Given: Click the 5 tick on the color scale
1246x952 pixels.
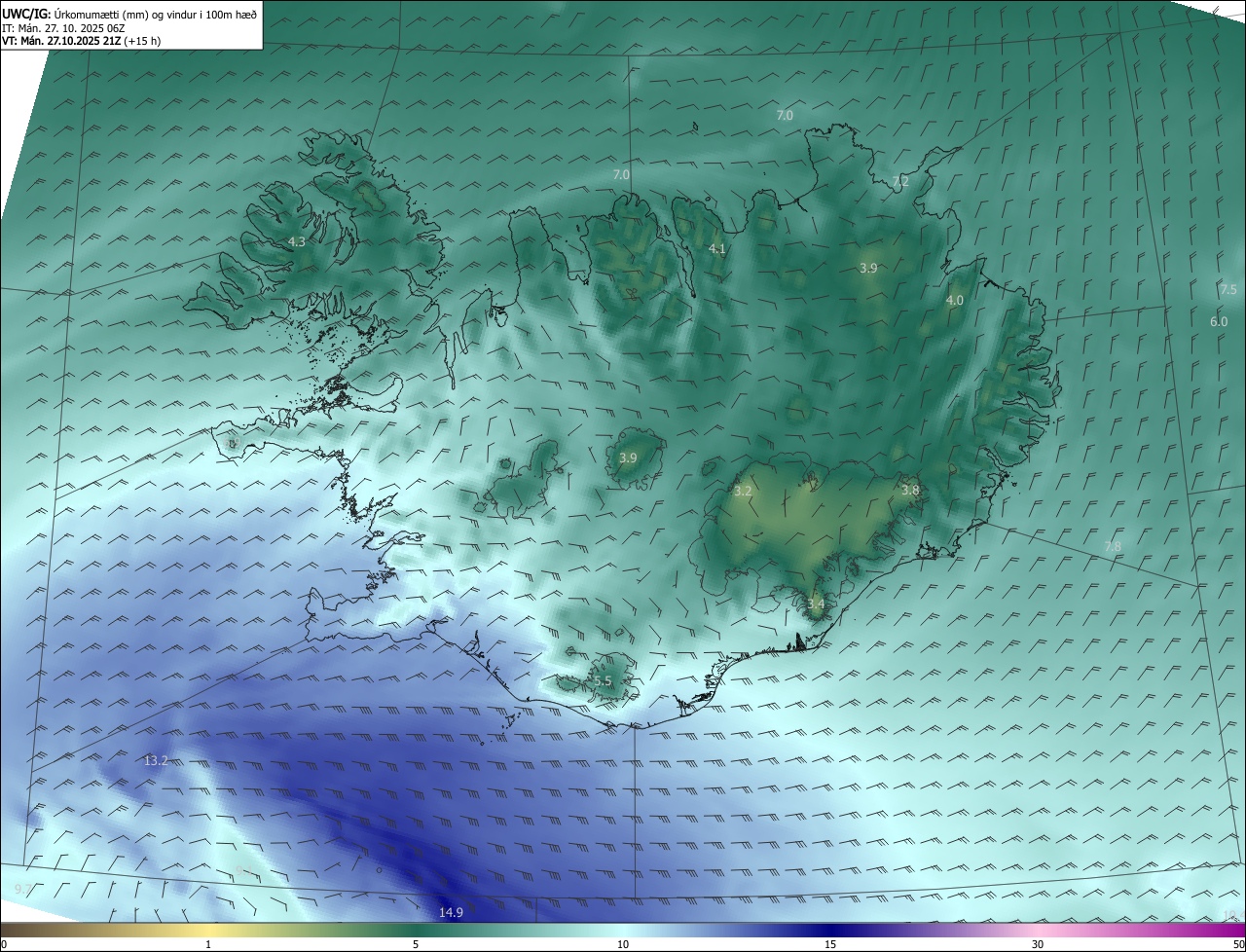Looking at the screenshot, I should coord(416,944).
